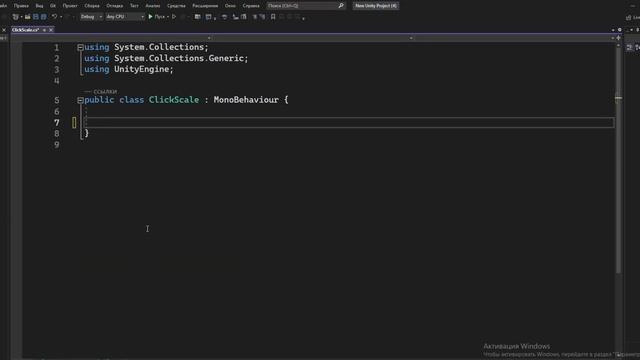Open the Расширения menu

point(205,6)
